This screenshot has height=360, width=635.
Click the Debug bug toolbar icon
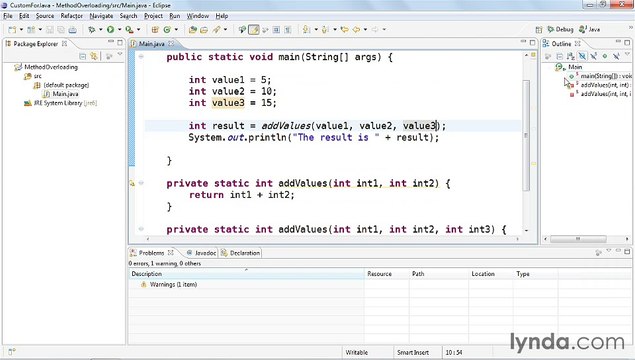(x=92, y=30)
